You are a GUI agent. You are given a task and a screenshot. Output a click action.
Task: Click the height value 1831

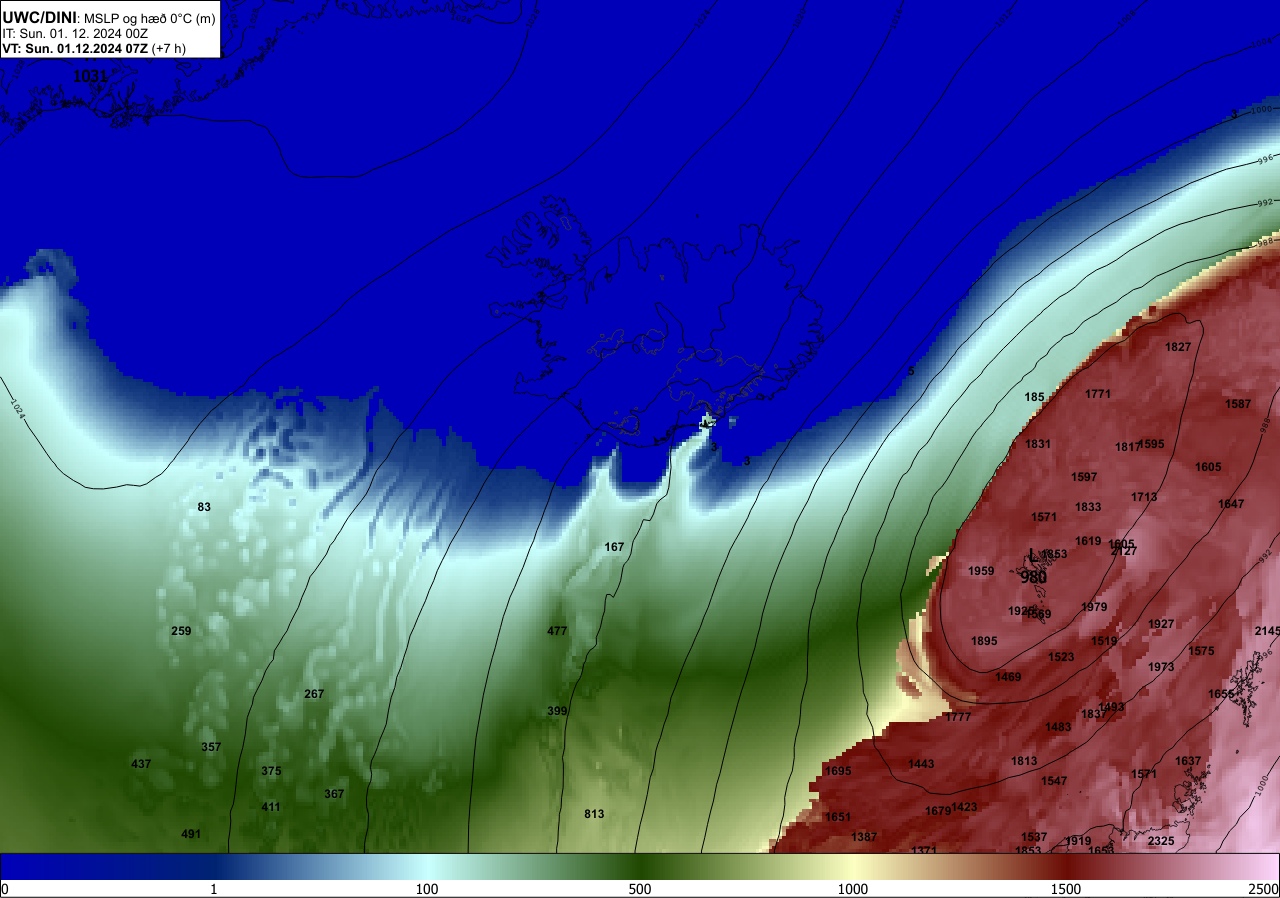[1038, 444]
